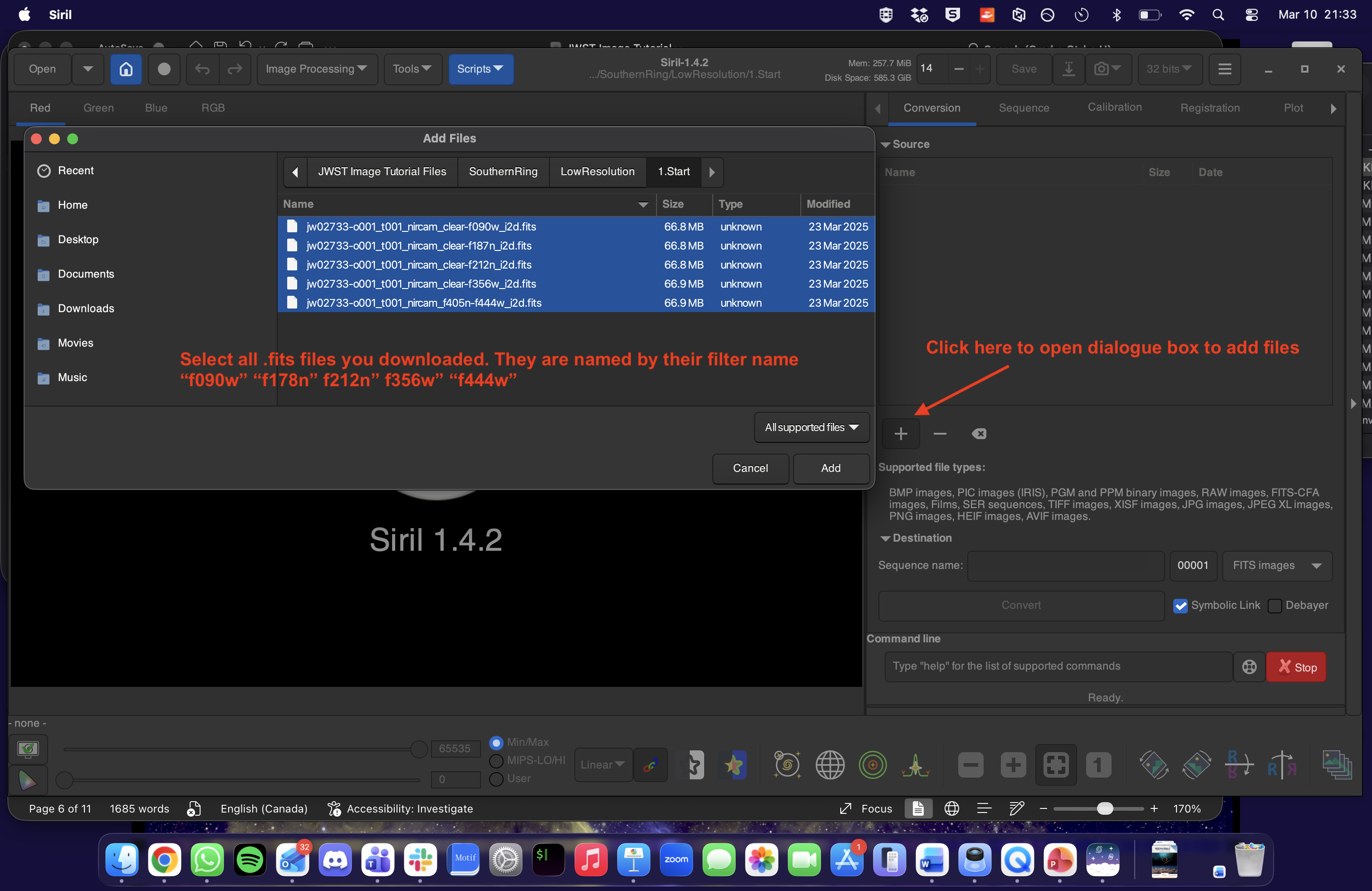Image resolution: width=1372 pixels, height=891 pixels.
Task: Open the All supported files filter dropdown
Action: (811, 427)
